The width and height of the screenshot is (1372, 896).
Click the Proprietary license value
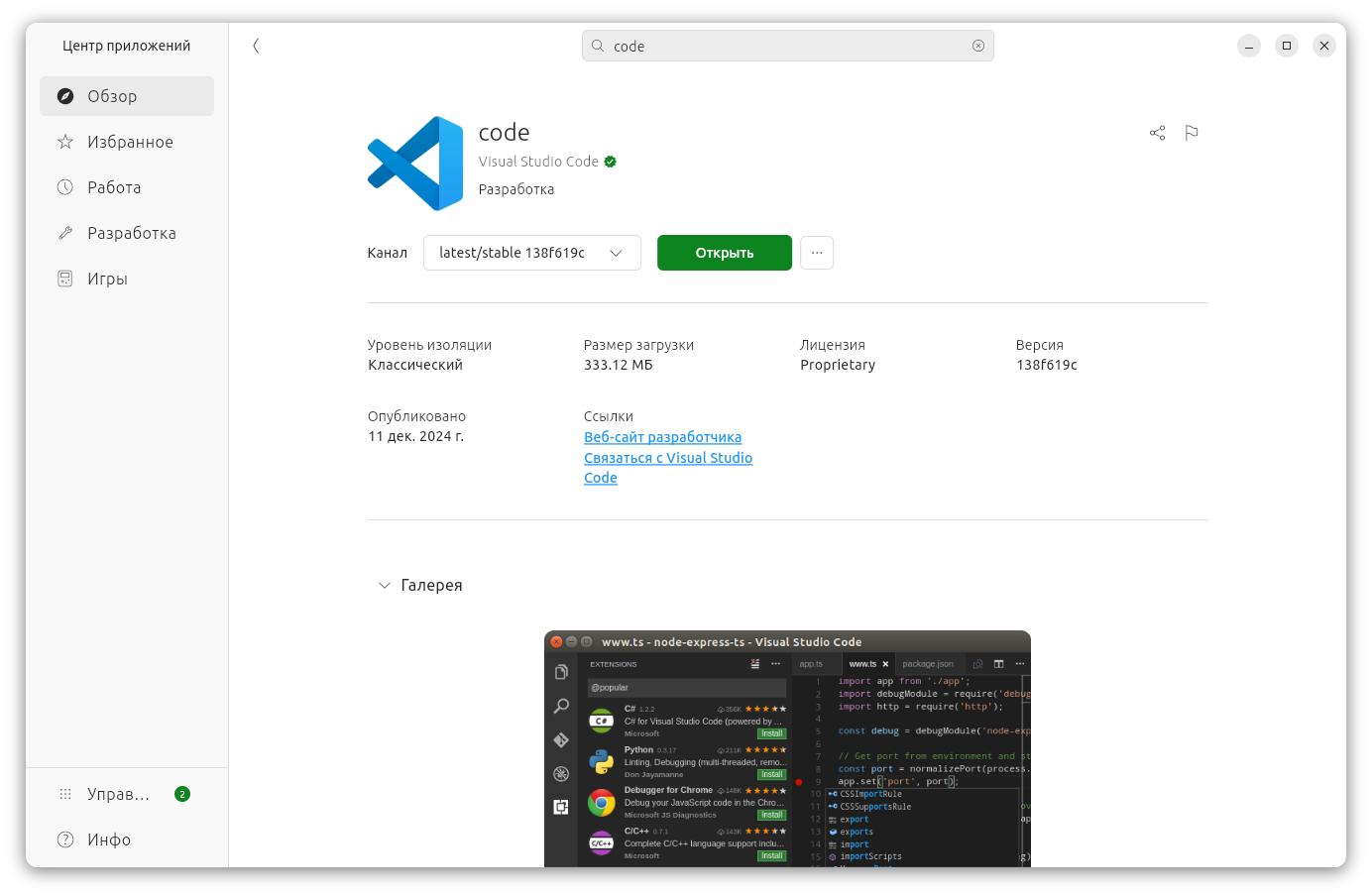tap(838, 365)
